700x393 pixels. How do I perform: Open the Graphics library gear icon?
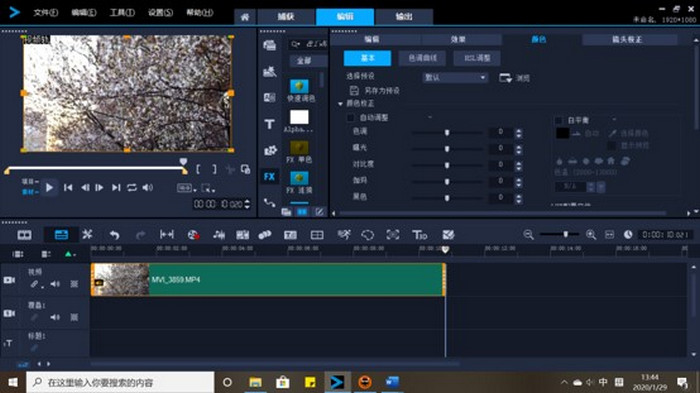click(x=270, y=150)
